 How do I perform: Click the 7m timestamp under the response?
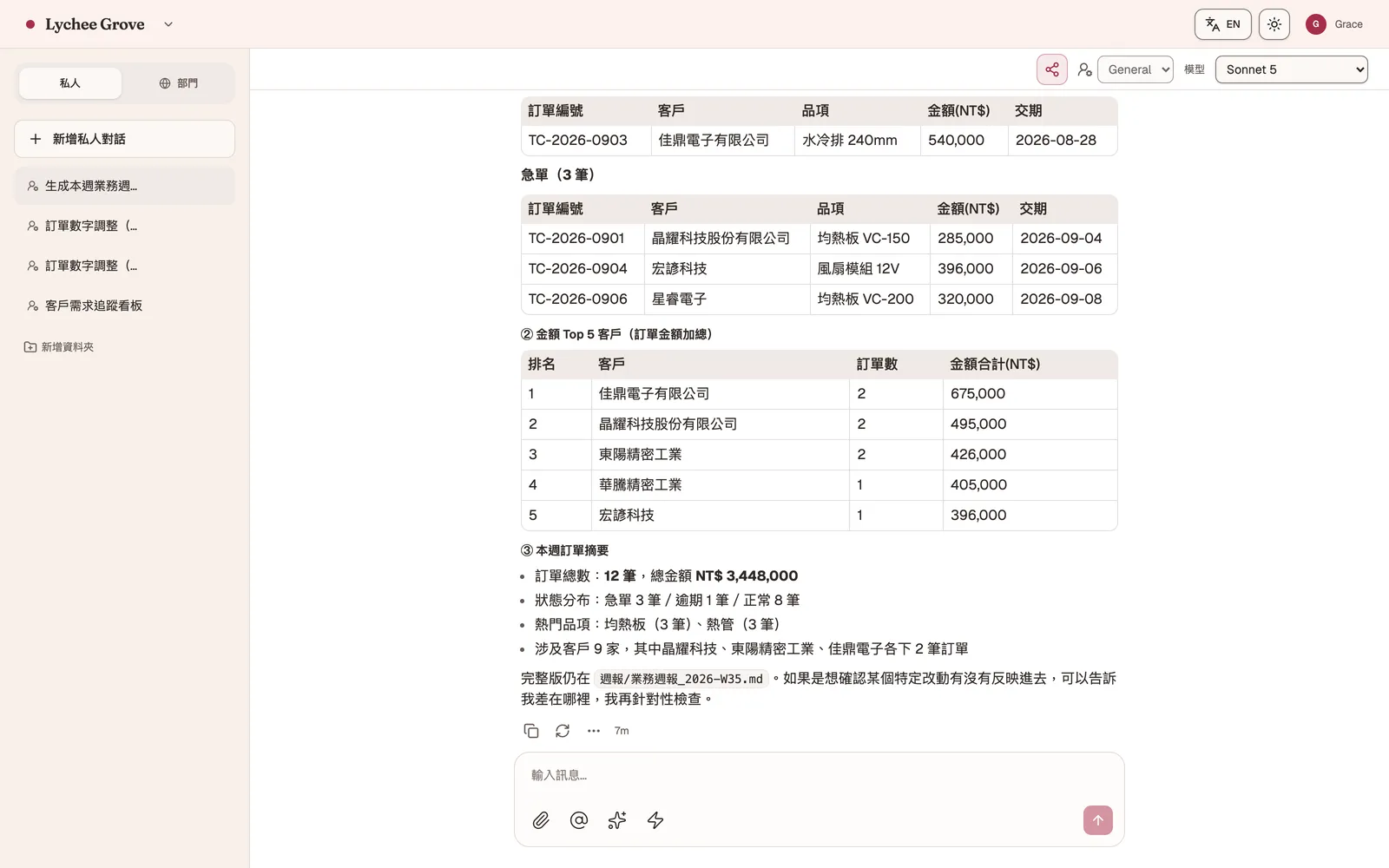[622, 731]
